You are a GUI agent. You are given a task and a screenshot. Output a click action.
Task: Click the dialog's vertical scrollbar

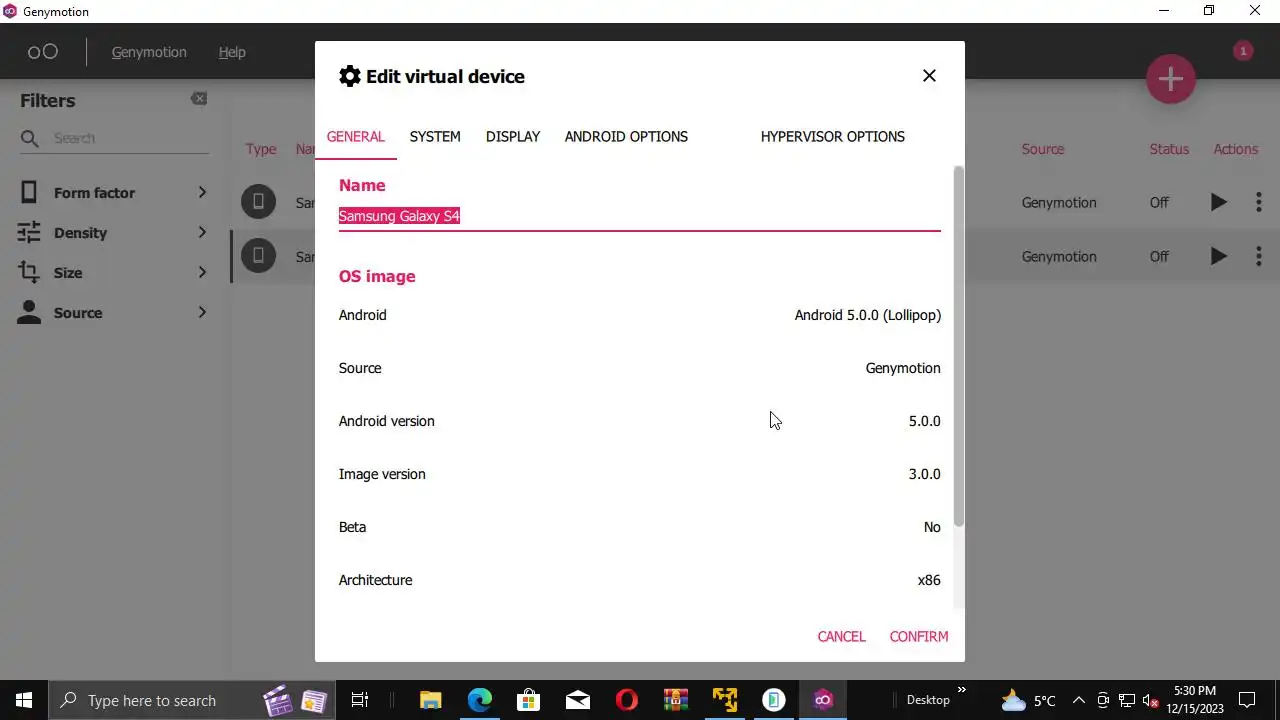point(958,346)
